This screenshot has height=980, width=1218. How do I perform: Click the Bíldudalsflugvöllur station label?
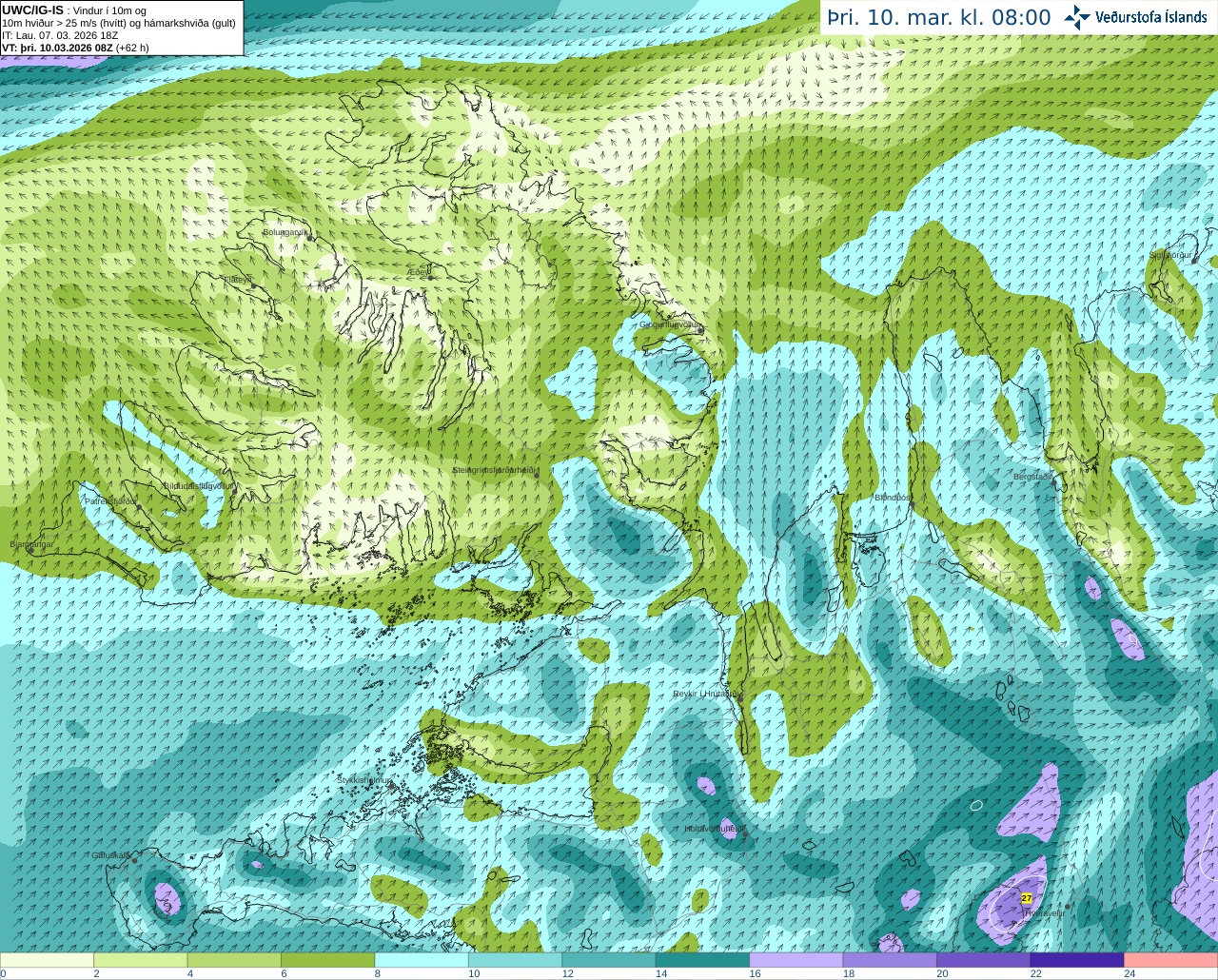tap(199, 485)
